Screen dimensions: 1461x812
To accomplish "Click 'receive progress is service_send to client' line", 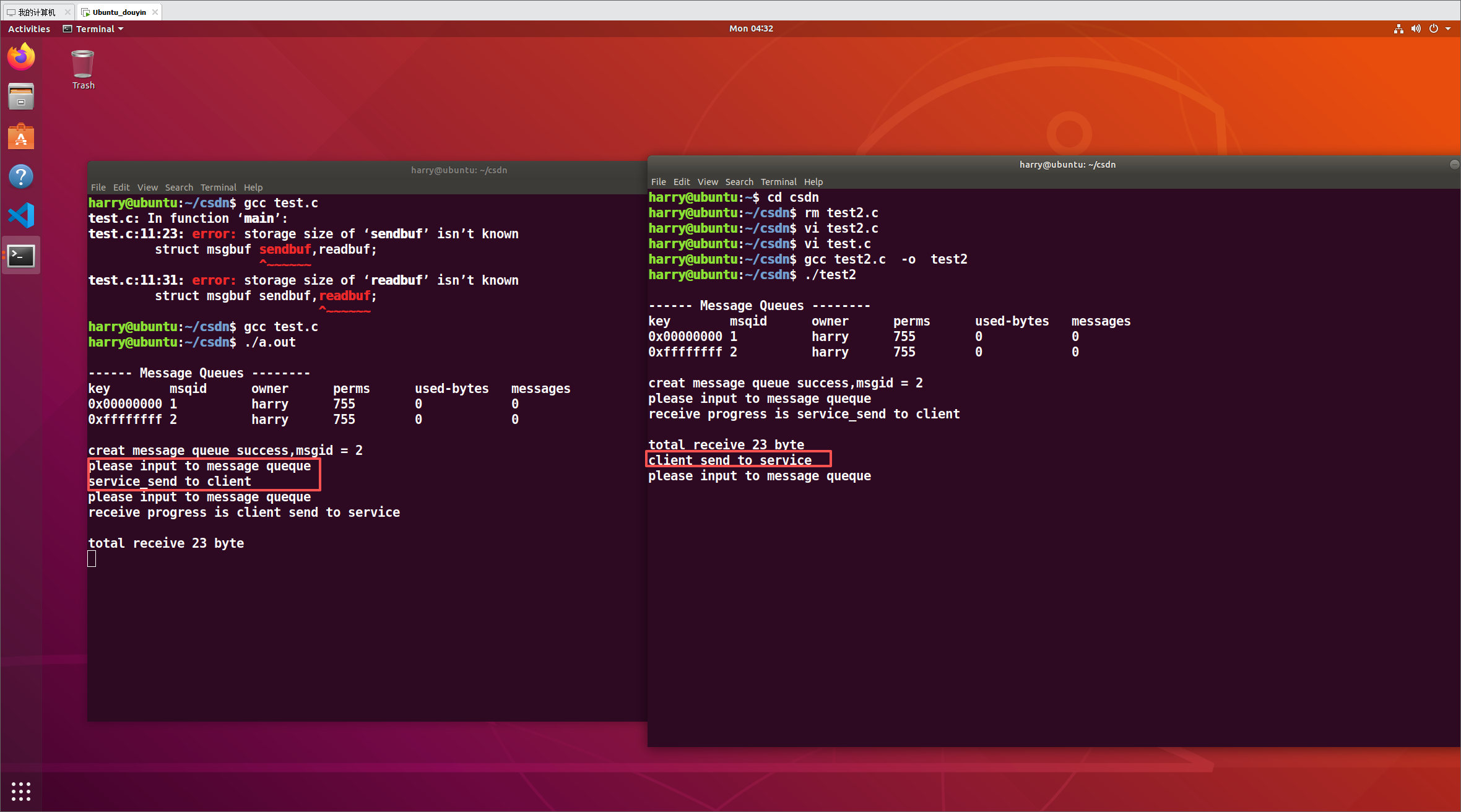I will (x=804, y=414).
